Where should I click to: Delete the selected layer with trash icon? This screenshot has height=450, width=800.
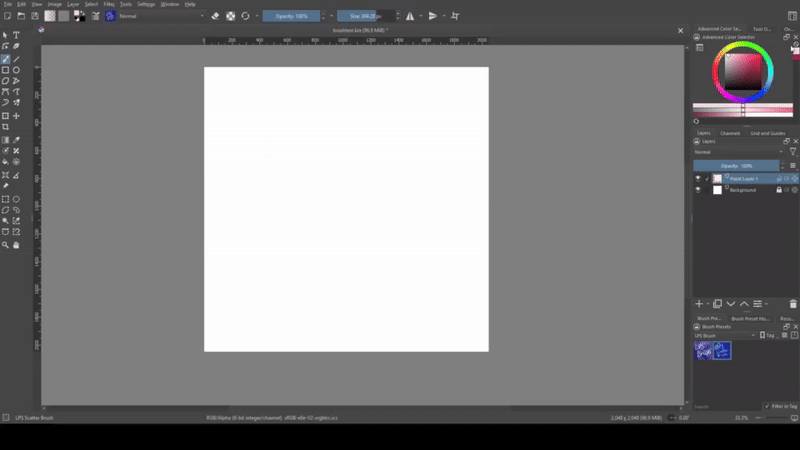click(793, 303)
